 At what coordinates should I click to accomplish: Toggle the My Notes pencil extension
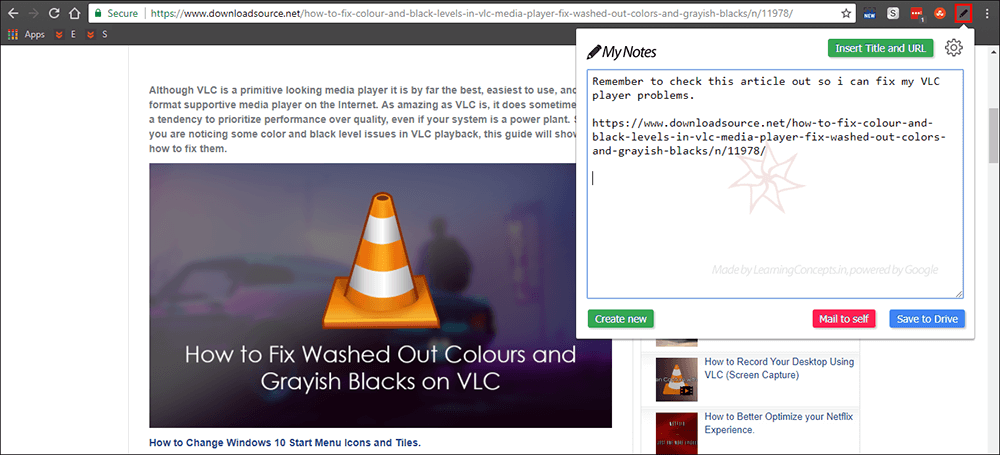coord(963,13)
